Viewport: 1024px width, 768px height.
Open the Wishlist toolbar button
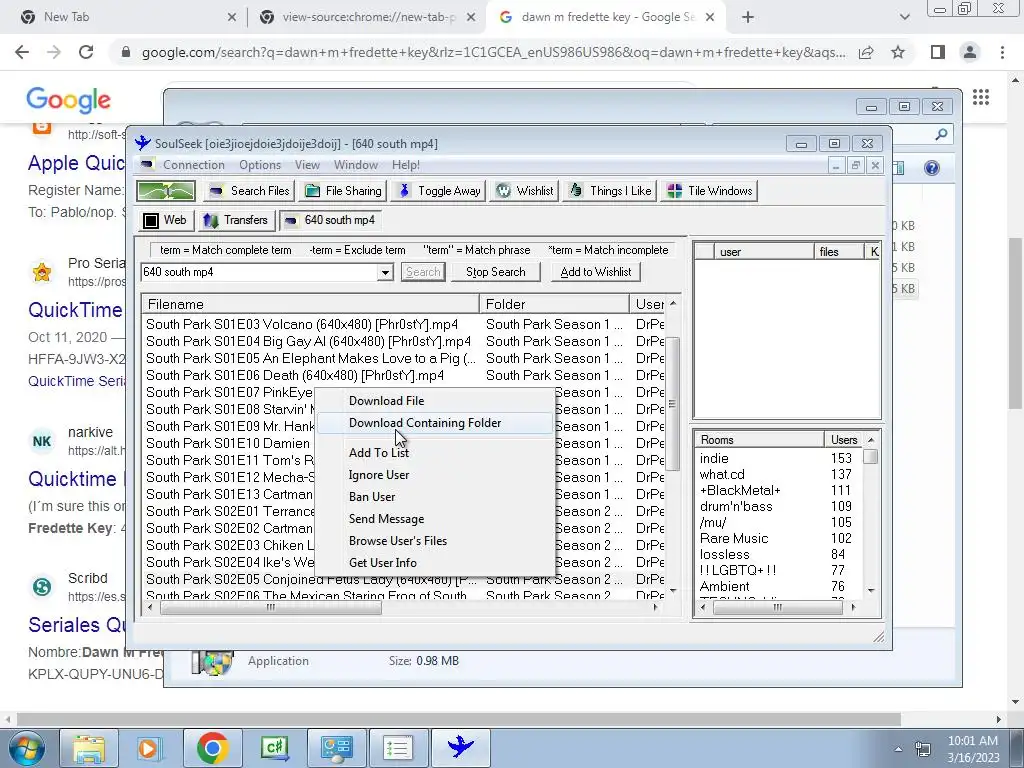coord(524,191)
